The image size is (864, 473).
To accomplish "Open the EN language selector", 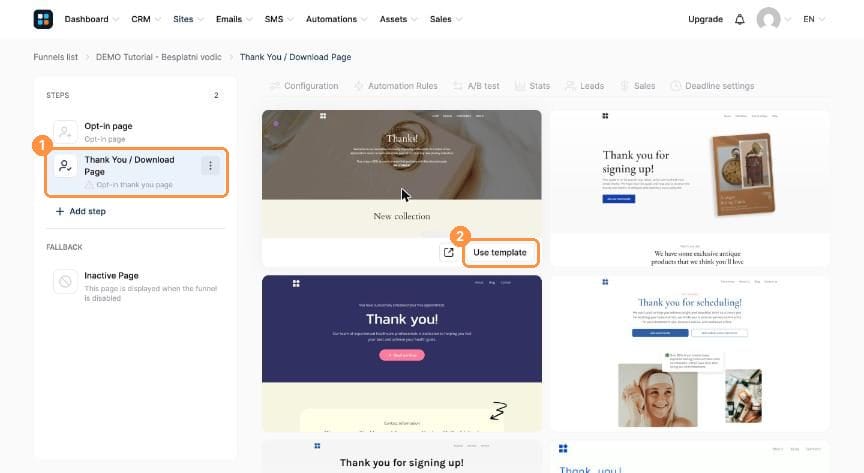I will coord(813,19).
